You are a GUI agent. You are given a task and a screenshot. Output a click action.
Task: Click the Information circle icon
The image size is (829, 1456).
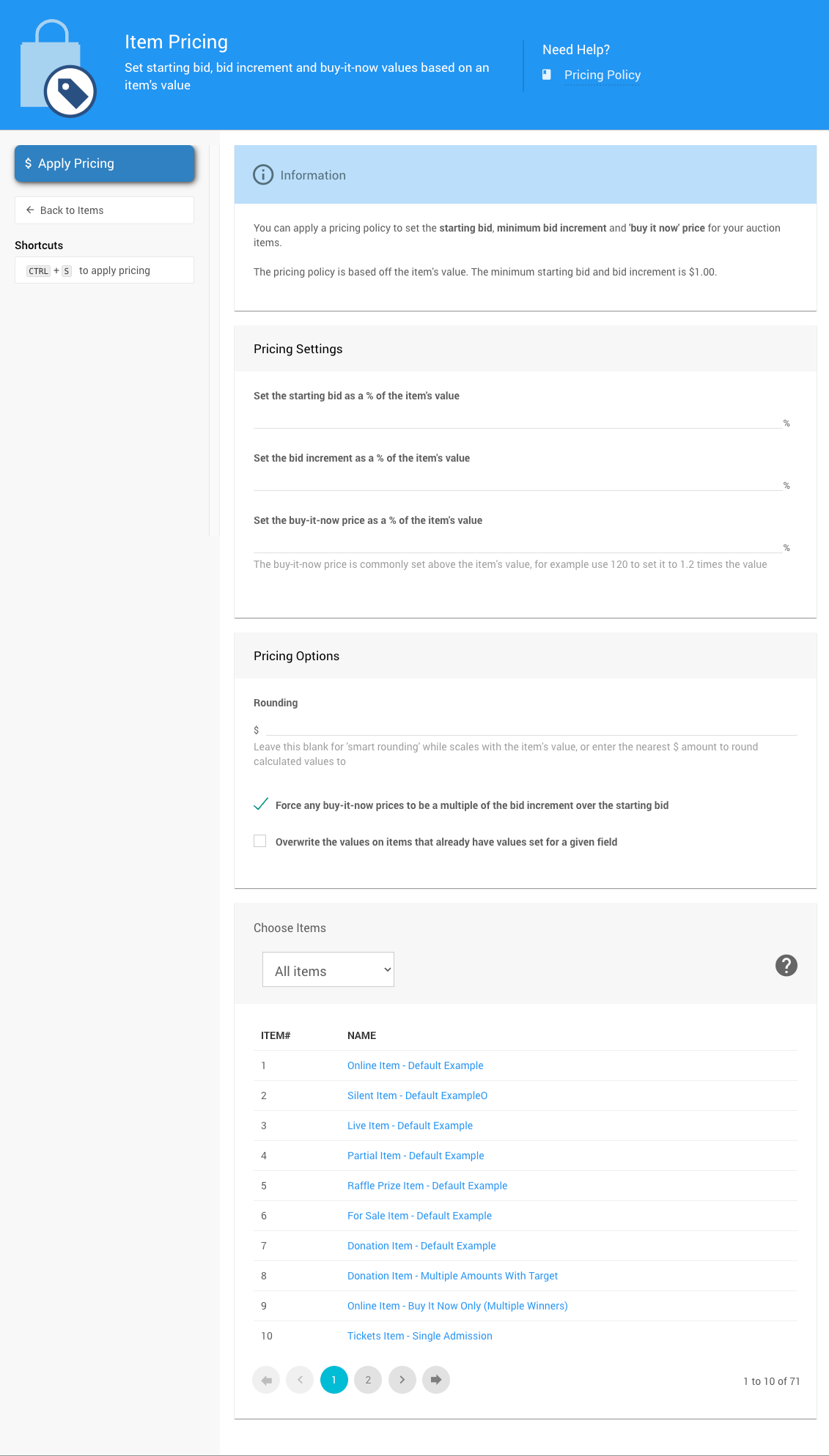(262, 175)
